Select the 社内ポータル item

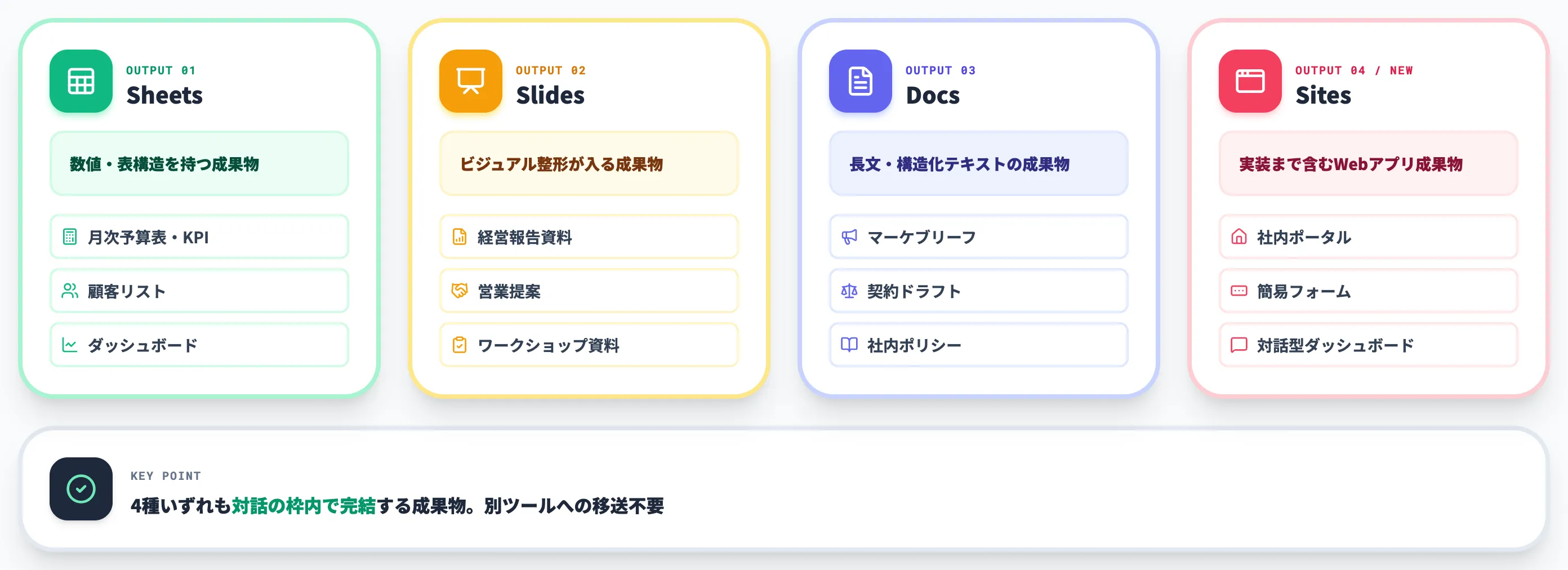[x=1367, y=237]
